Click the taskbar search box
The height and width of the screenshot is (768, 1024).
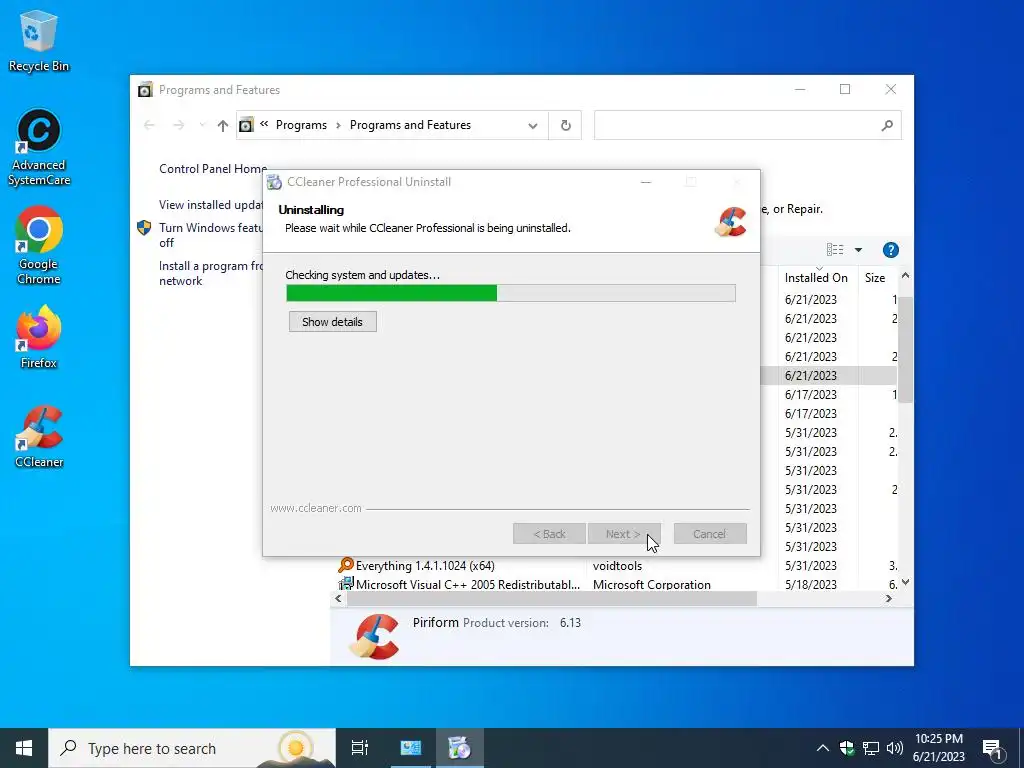pos(192,748)
